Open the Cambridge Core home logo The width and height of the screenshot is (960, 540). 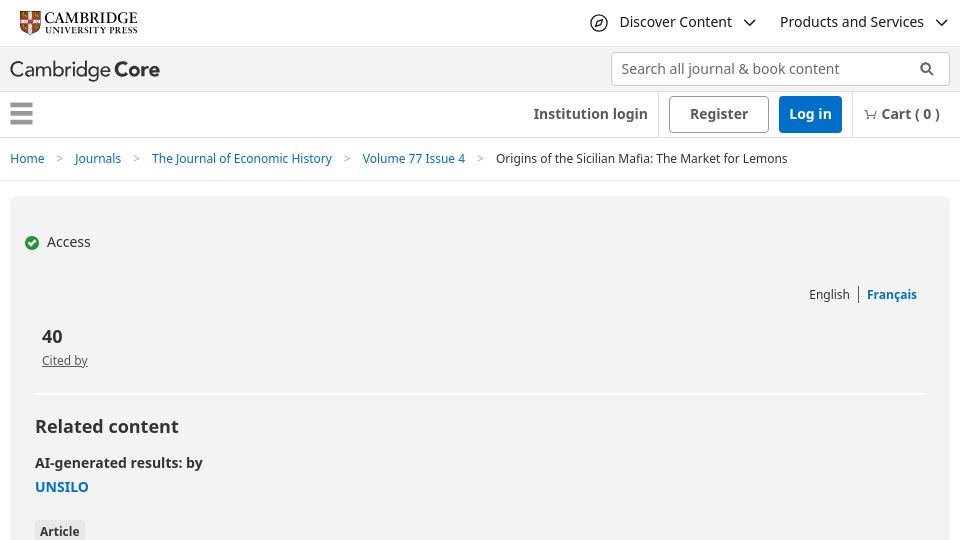point(84,70)
